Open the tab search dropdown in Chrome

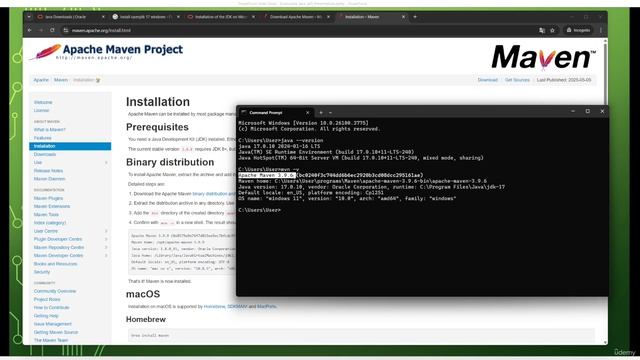coord(29,17)
